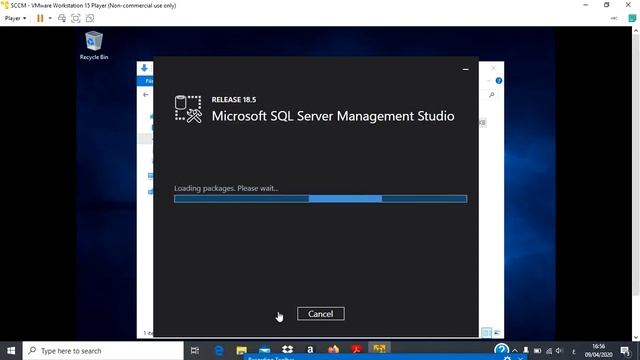Cancel the SSMS installation
Viewport: 640px width, 360px height.
(x=320, y=313)
